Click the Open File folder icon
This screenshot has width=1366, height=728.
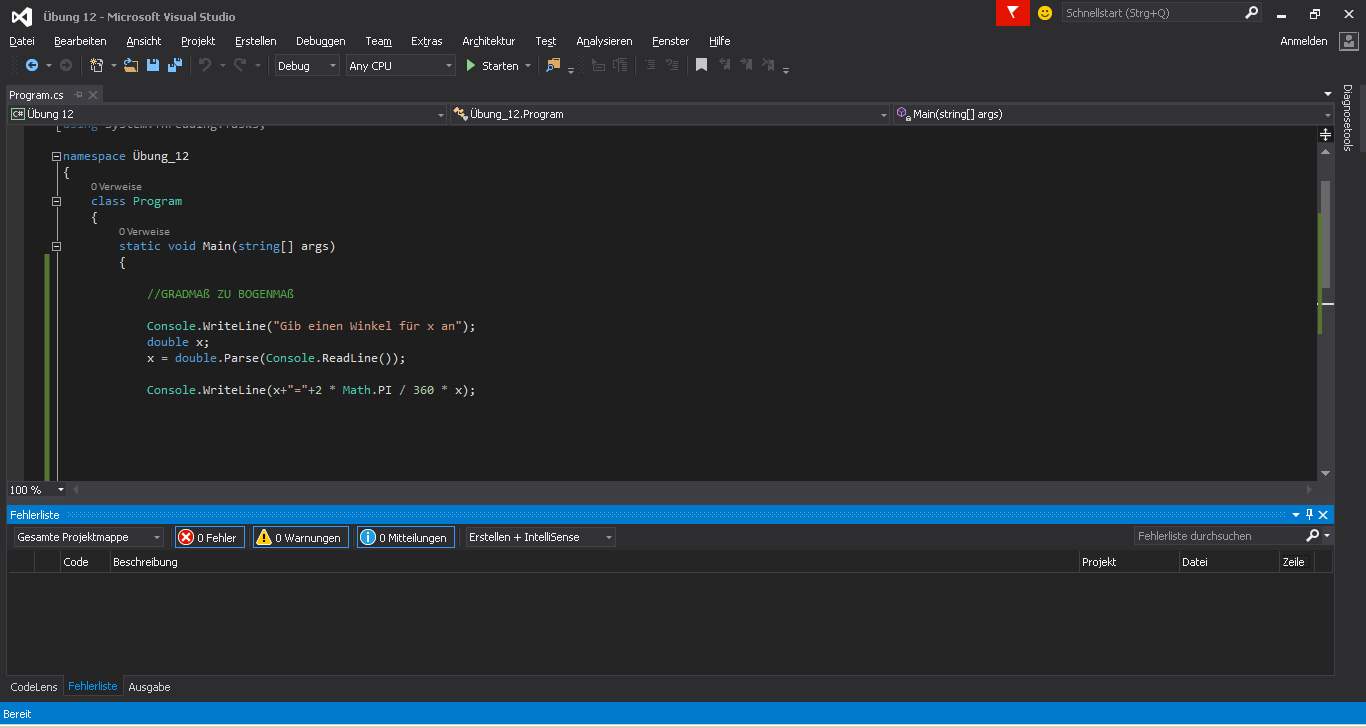(x=130, y=66)
